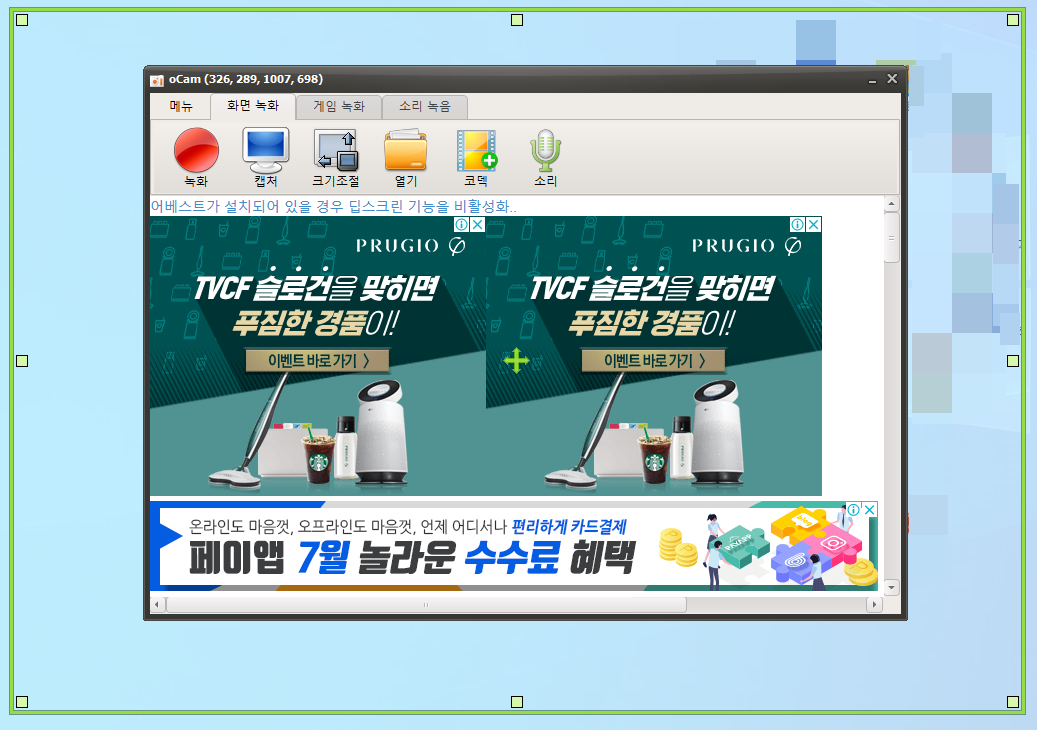1037x730 pixels.
Task: Open the 소리 microphone settings
Action: (546, 157)
